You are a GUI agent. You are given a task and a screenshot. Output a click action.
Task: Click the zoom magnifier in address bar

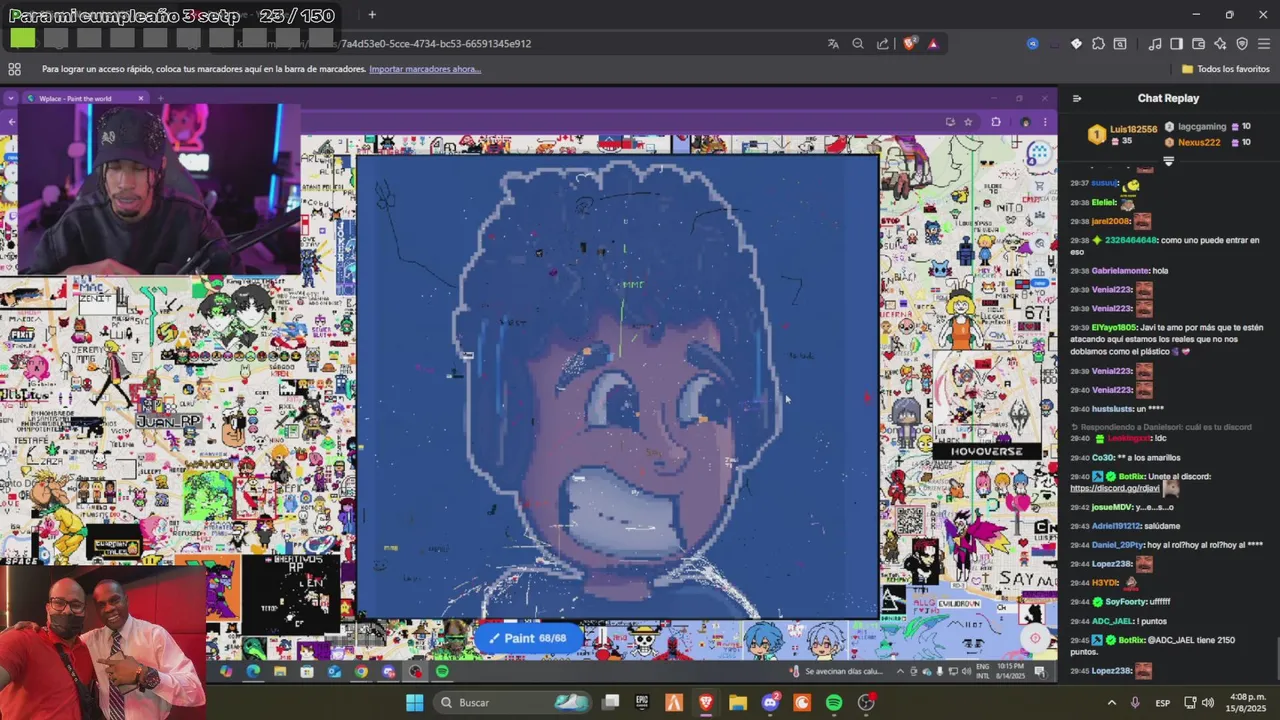858,44
